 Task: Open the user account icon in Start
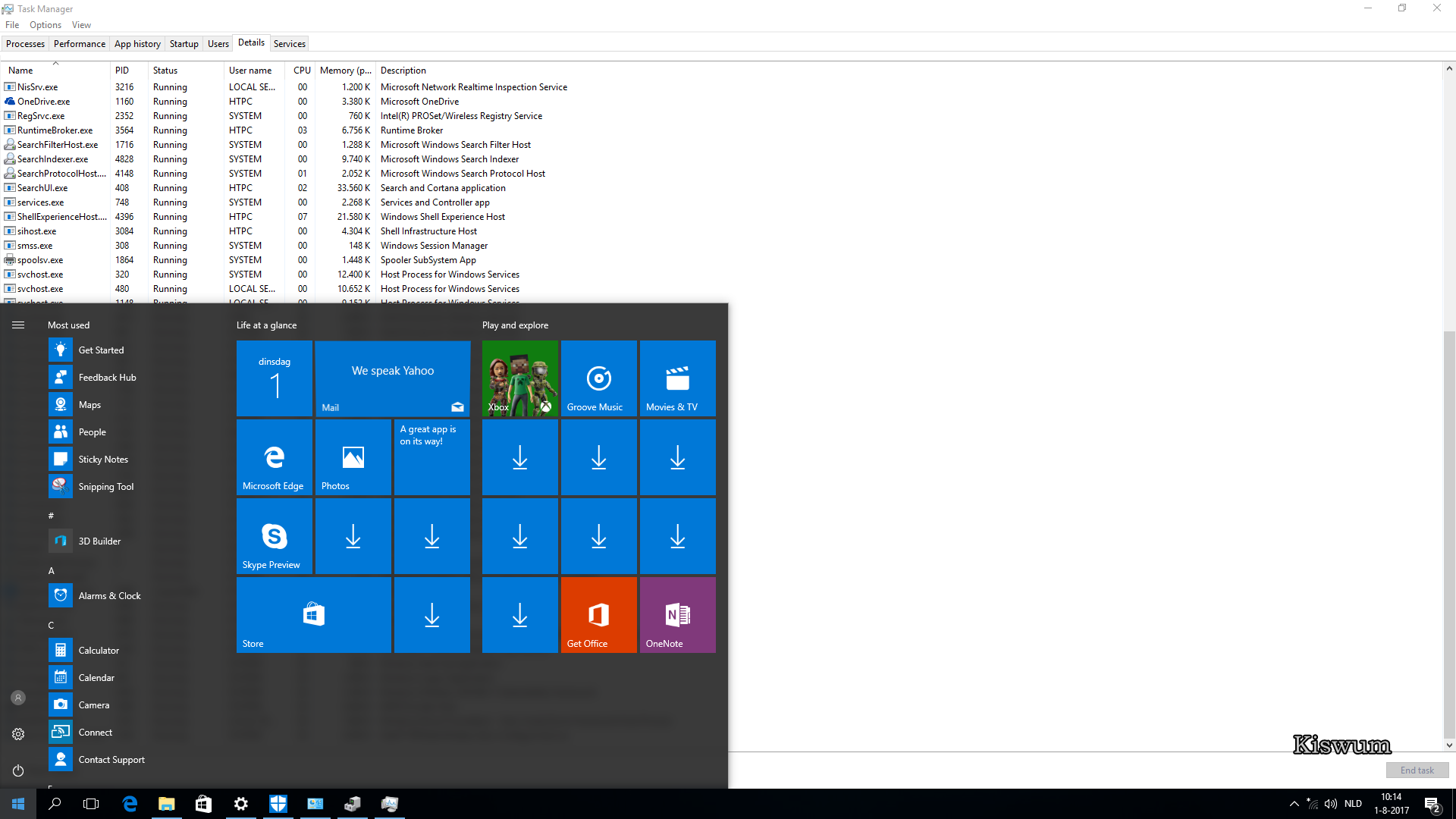pyautogui.click(x=18, y=698)
